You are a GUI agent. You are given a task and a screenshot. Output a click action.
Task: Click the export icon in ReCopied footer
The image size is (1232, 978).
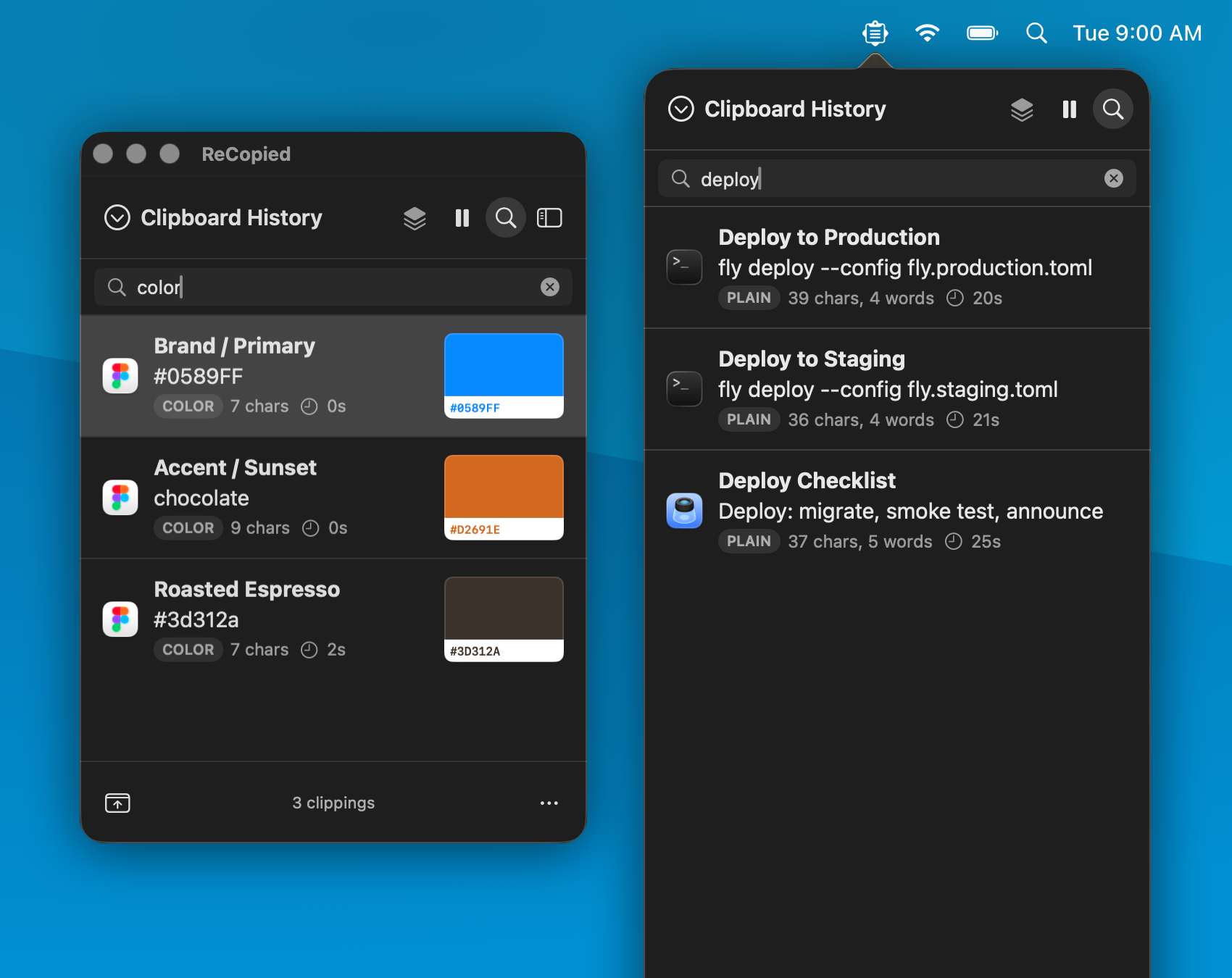117,803
